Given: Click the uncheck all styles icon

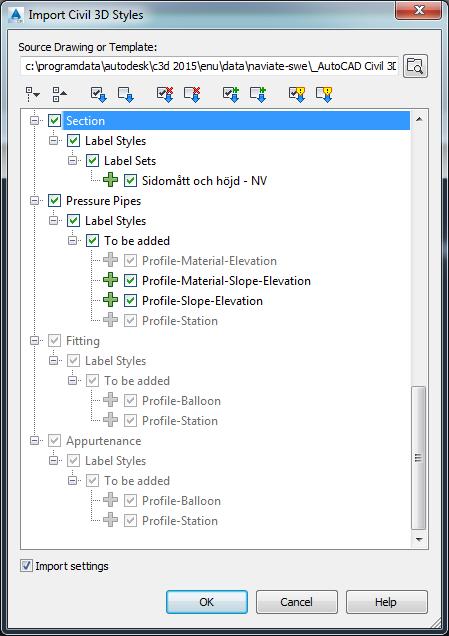Looking at the screenshot, I should click(x=125, y=94).
